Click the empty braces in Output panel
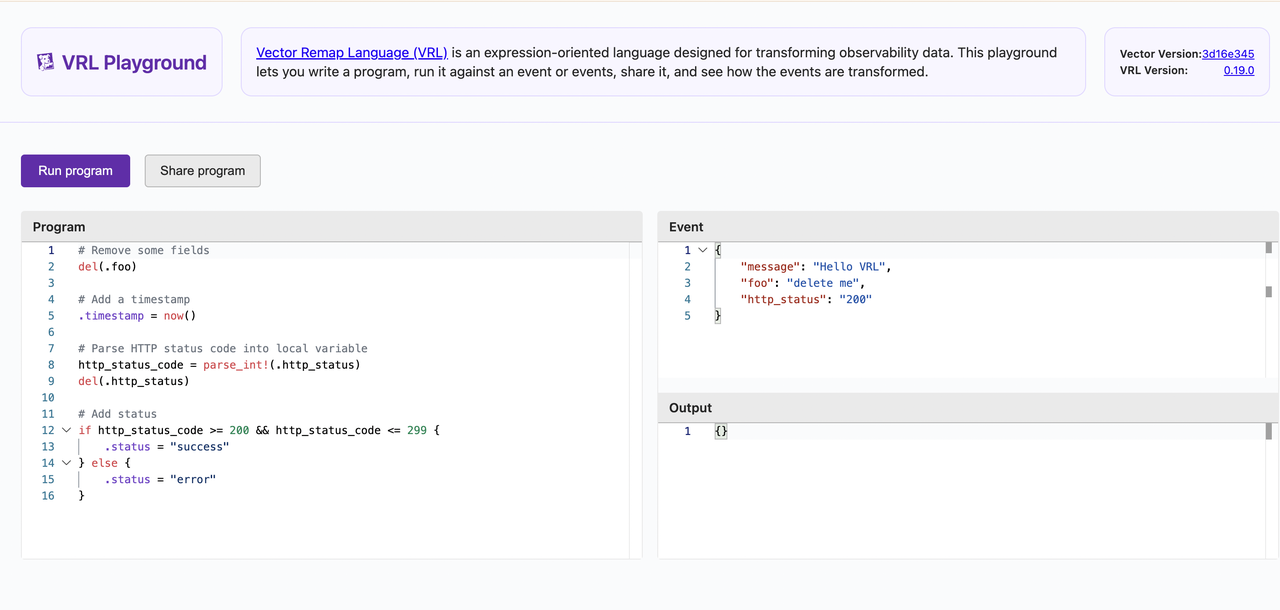Screen dimensions: 1280x610 (x=721, y=431)
